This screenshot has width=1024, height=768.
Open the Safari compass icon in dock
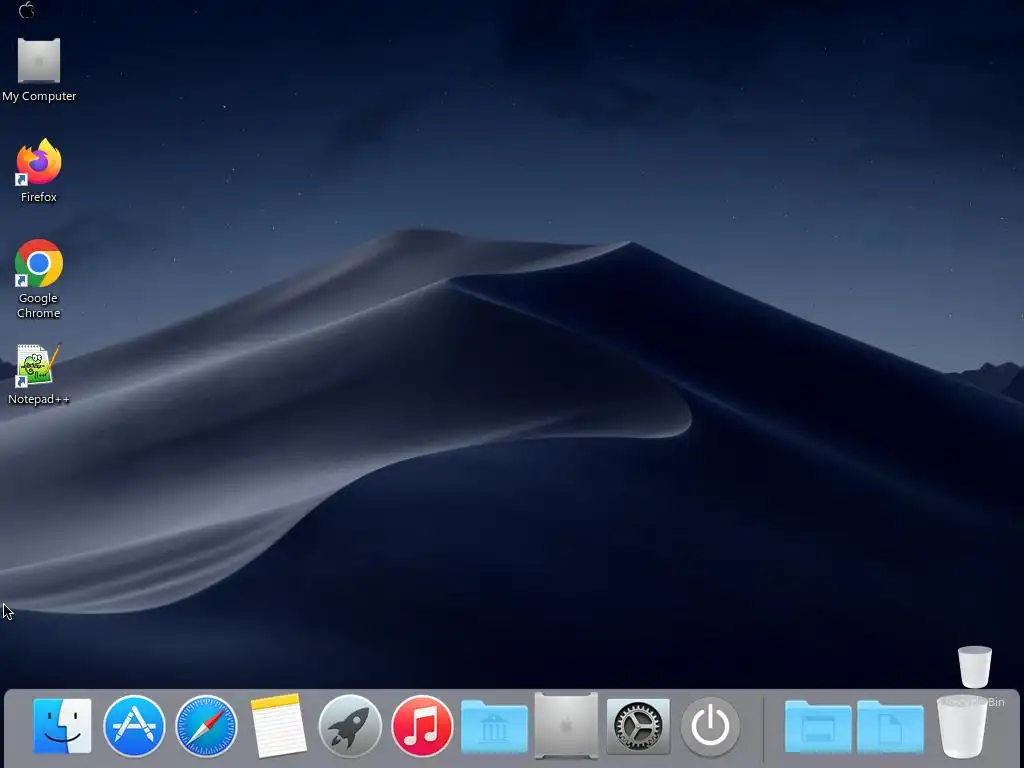tap(206, 726)
